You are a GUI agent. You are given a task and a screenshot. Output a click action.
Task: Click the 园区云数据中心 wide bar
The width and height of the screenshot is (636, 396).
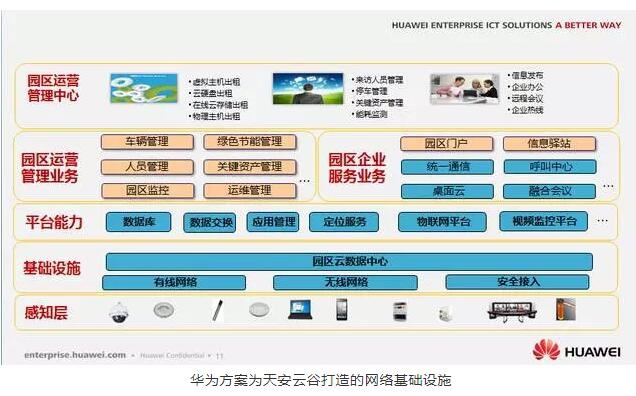[x=349, y=262]
